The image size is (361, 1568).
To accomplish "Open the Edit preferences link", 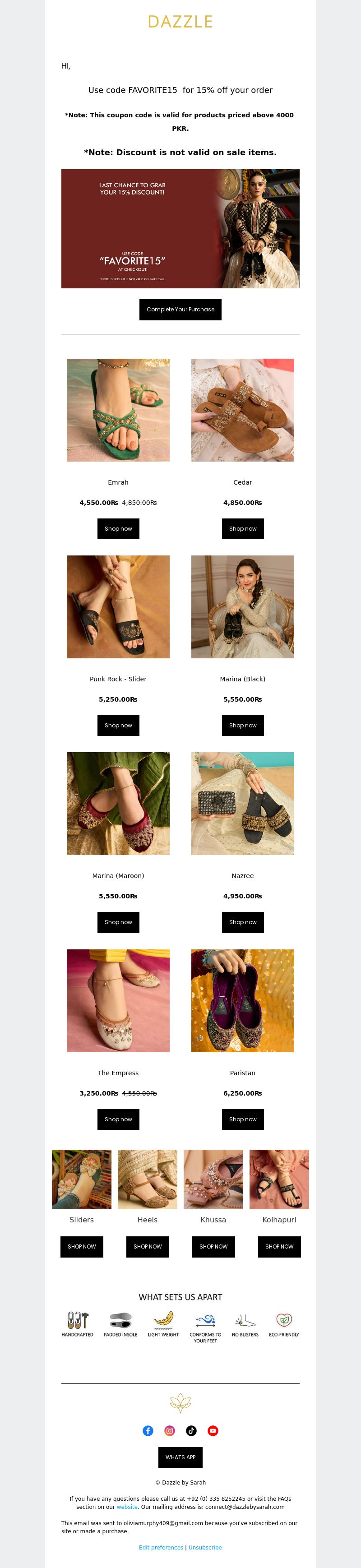I will [x=161, y=1547].
